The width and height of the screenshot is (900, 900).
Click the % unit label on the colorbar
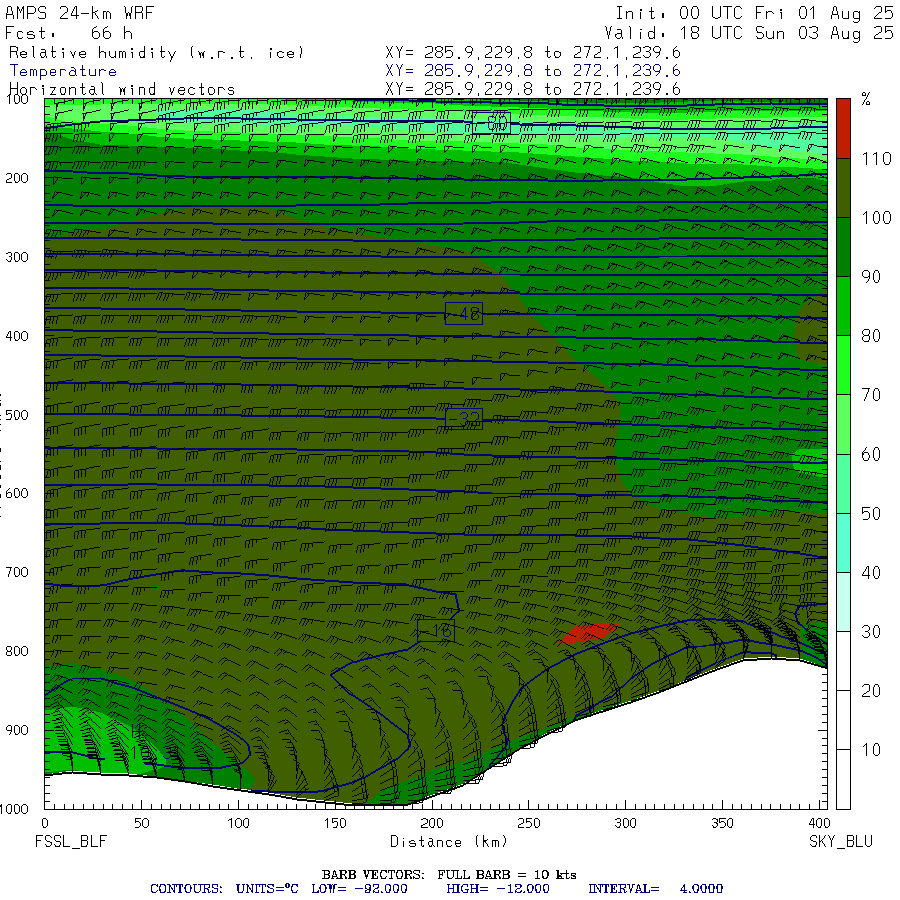click(866, 99)
